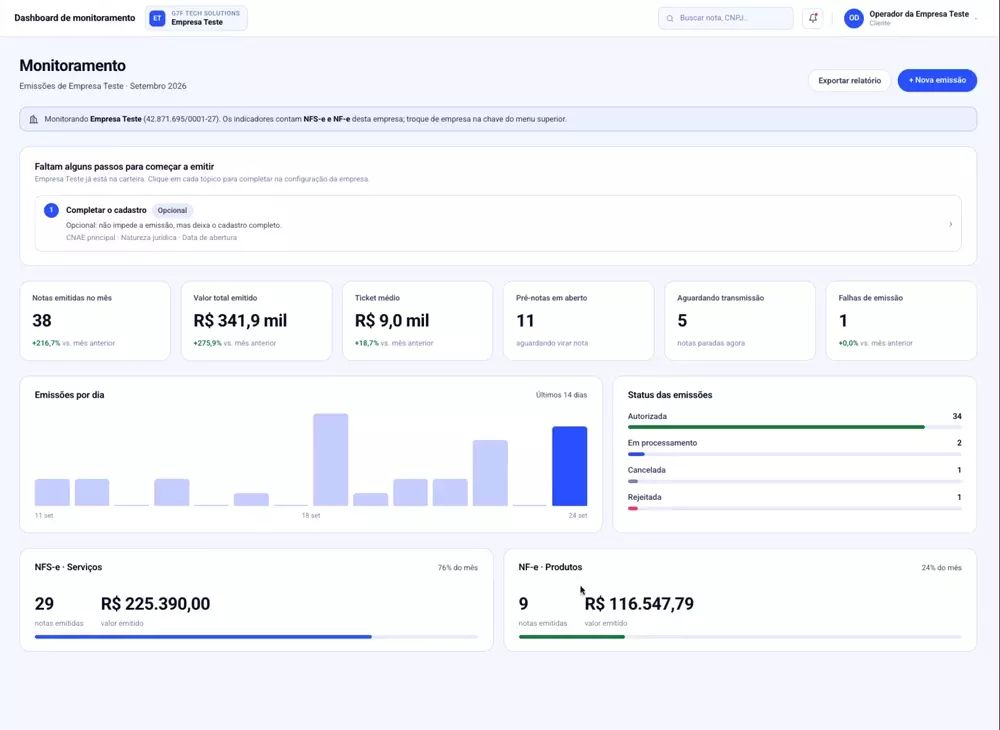Click Exportar relatório button
The width and height of the screenshot is (1000, 730).
(849, 80)
